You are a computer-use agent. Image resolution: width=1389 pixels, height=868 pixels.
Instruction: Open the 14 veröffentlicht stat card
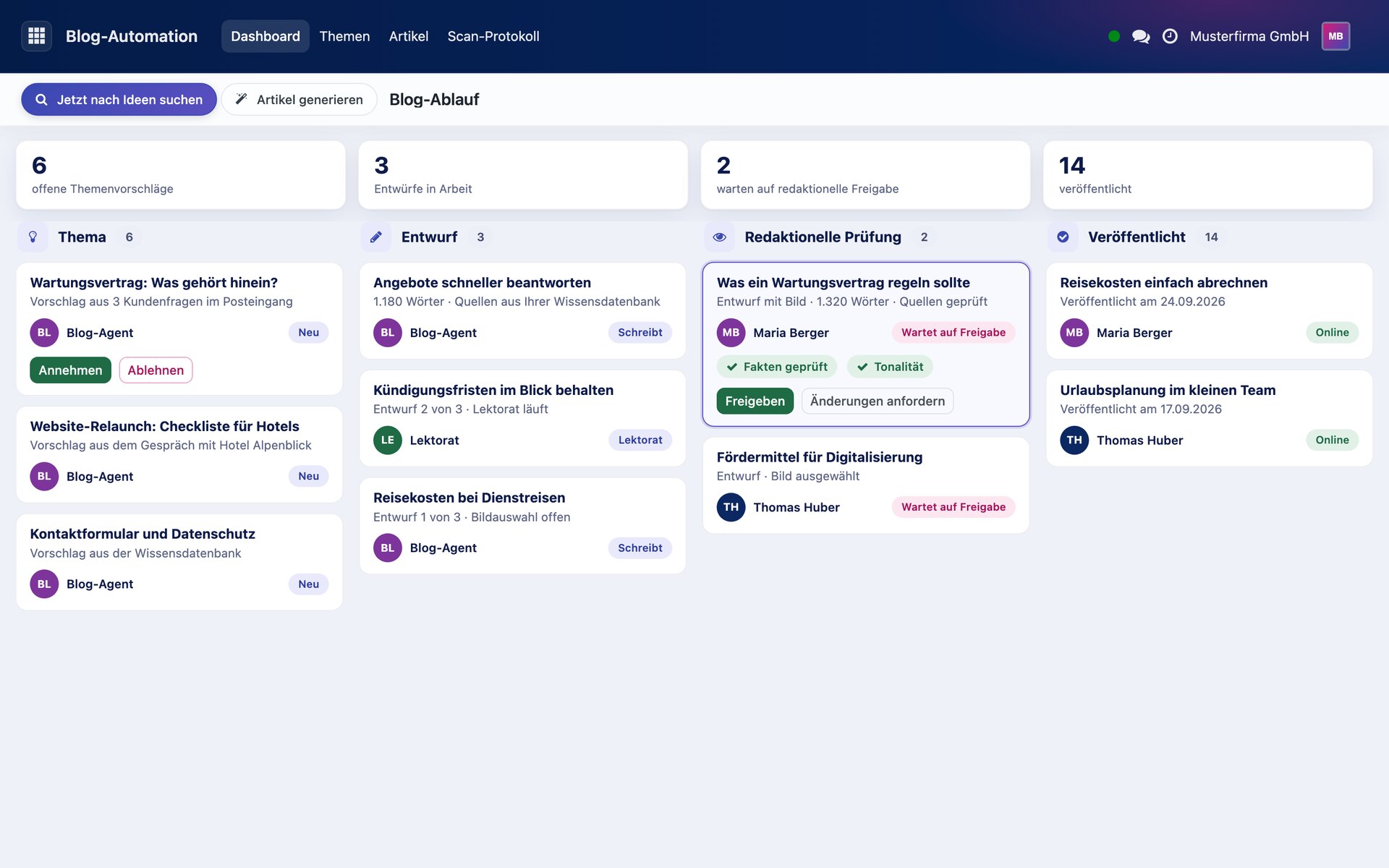tap(1208, 175)
